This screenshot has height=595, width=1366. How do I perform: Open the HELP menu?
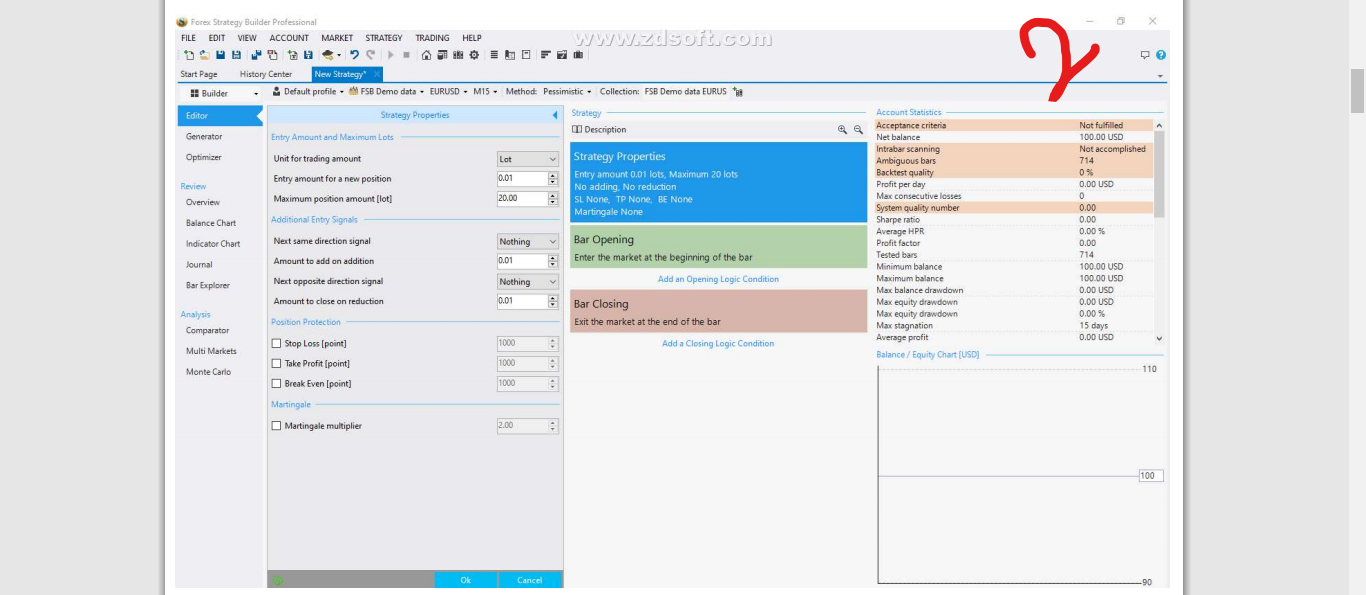tap(472, 38)
